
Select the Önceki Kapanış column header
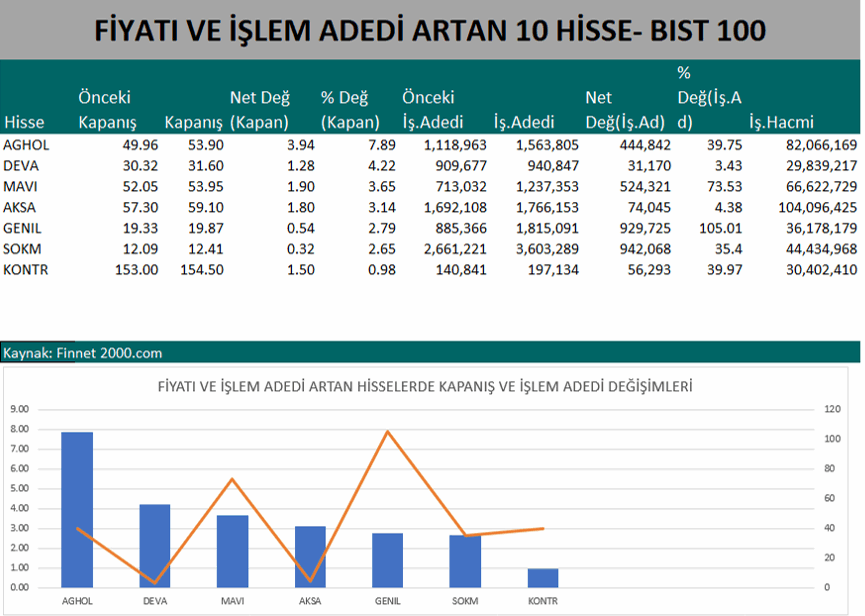pyautogui.click(x=107, y=110)
